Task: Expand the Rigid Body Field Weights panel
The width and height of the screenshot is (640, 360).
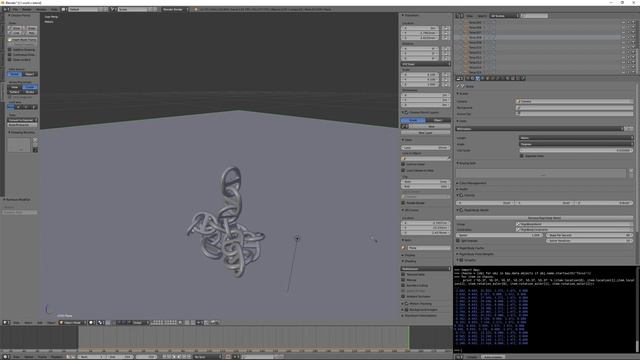Action: tap(475, 254)
